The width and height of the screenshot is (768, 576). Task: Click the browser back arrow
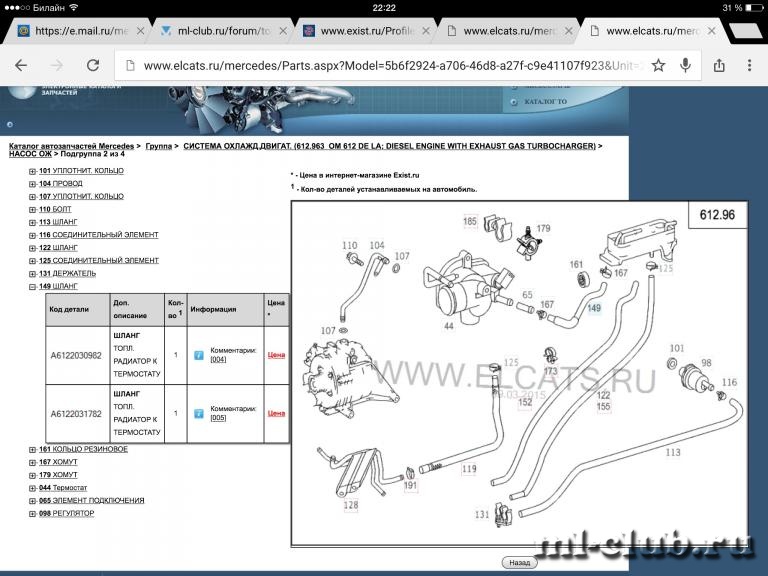tap(21, 65)
